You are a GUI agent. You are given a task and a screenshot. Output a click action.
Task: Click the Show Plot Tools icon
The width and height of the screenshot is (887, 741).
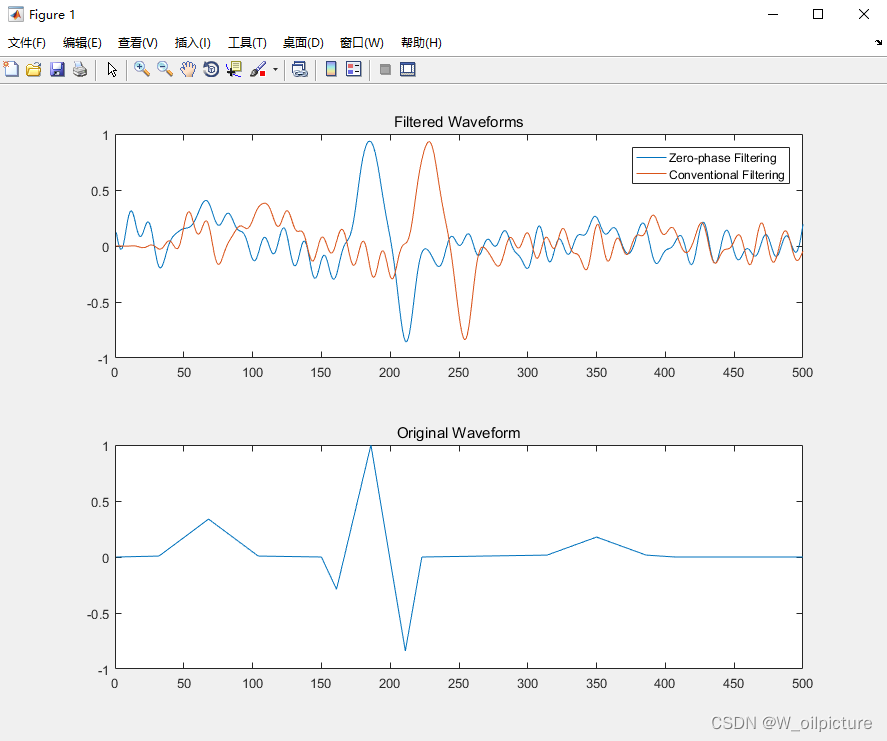(408, 70)
